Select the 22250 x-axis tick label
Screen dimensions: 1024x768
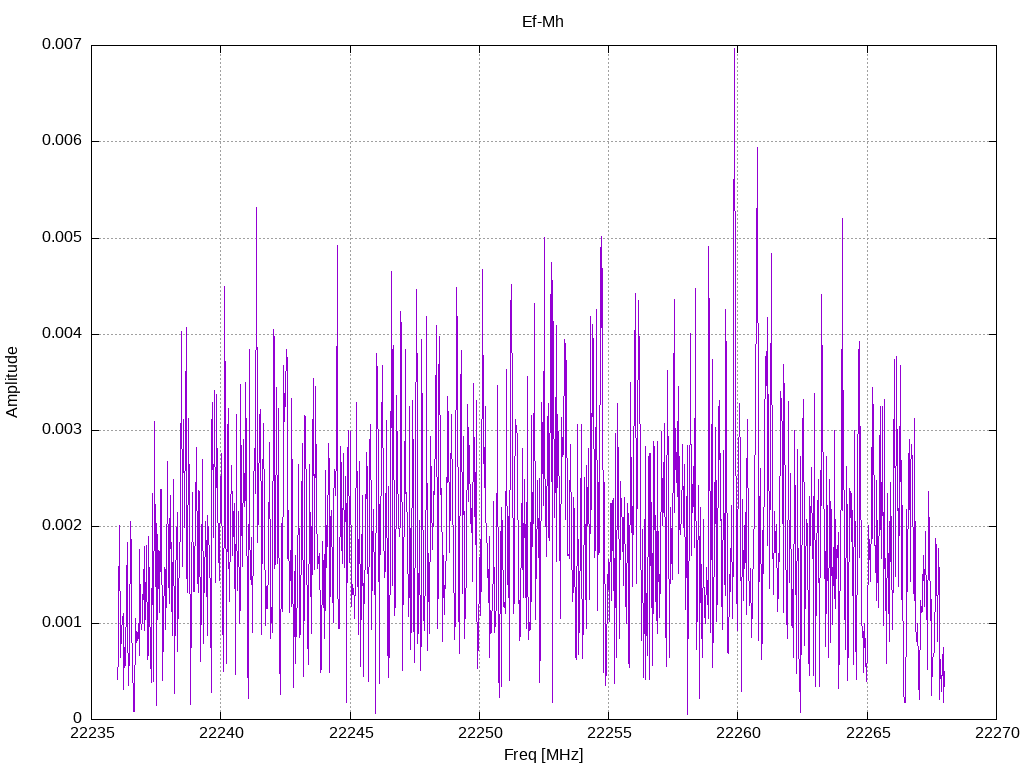click(479, 734)
